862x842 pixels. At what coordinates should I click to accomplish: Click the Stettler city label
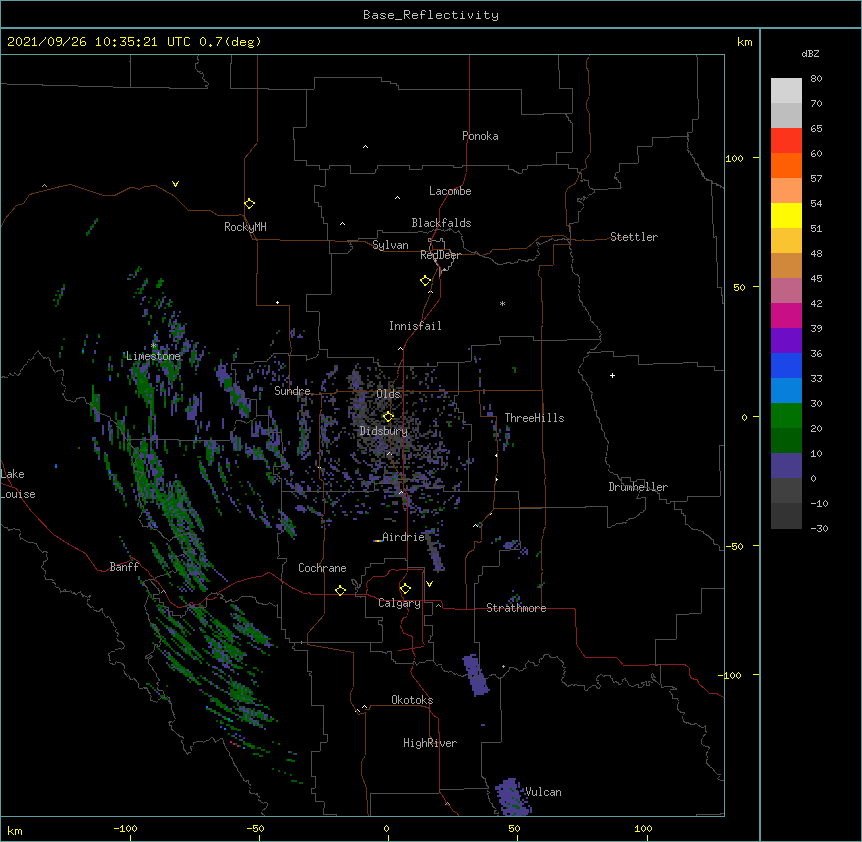[634, 237]
